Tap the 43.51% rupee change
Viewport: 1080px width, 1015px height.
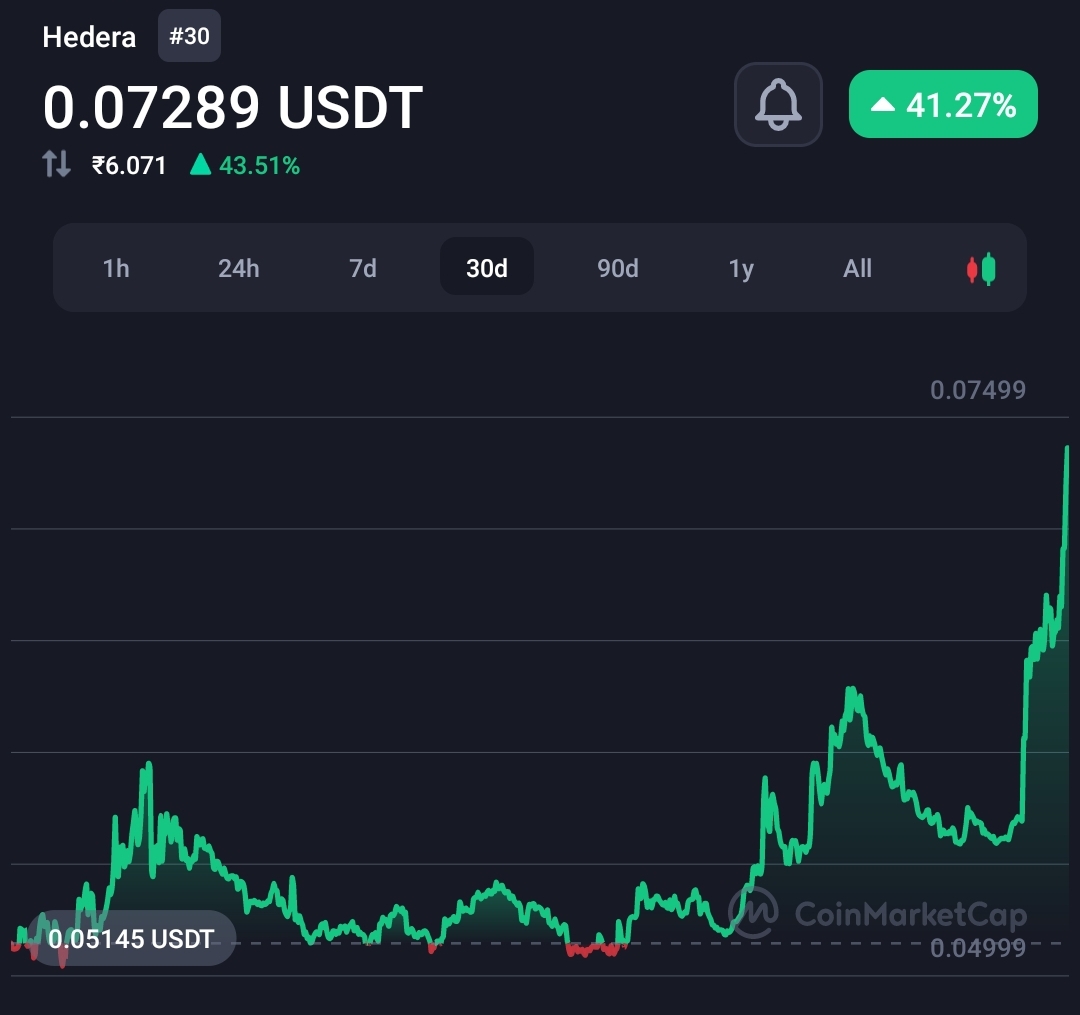[259, 165]
